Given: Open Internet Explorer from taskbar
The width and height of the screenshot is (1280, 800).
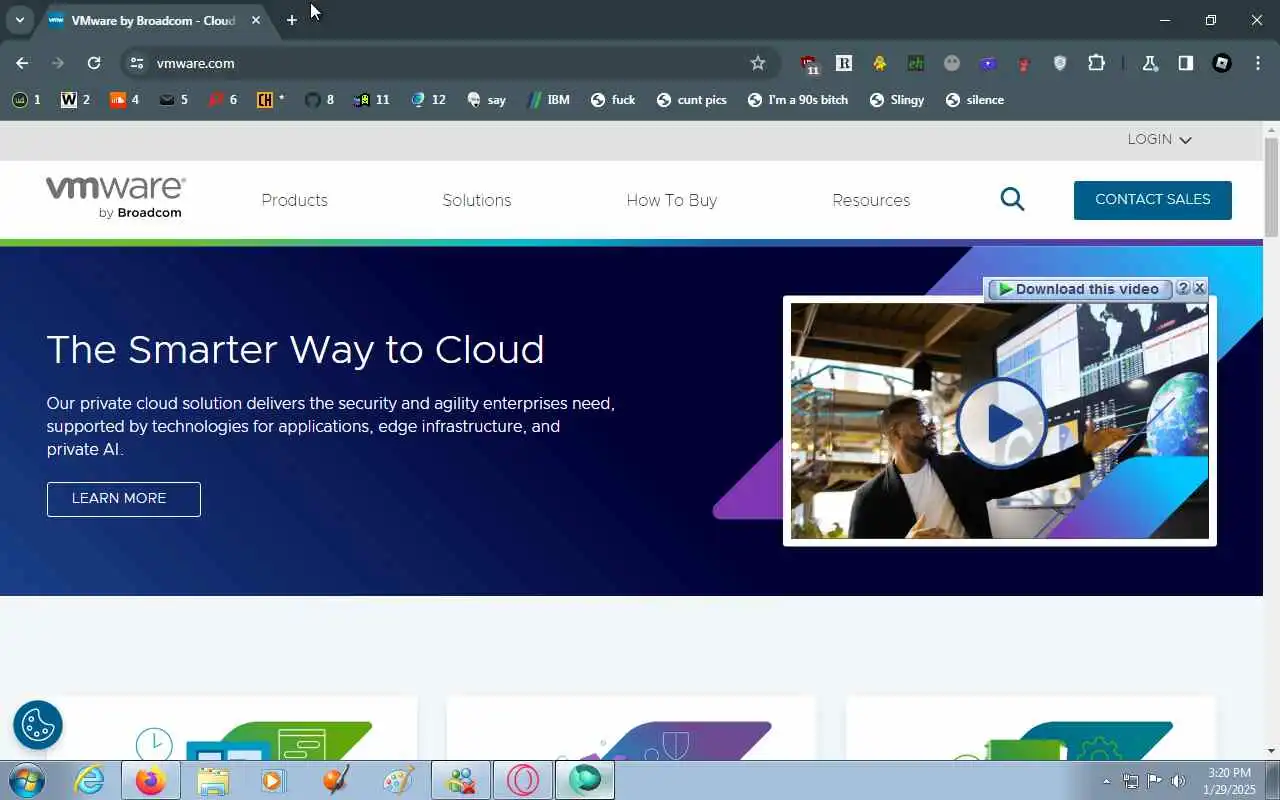Looking at the screenshot, I should pos(90,780).
